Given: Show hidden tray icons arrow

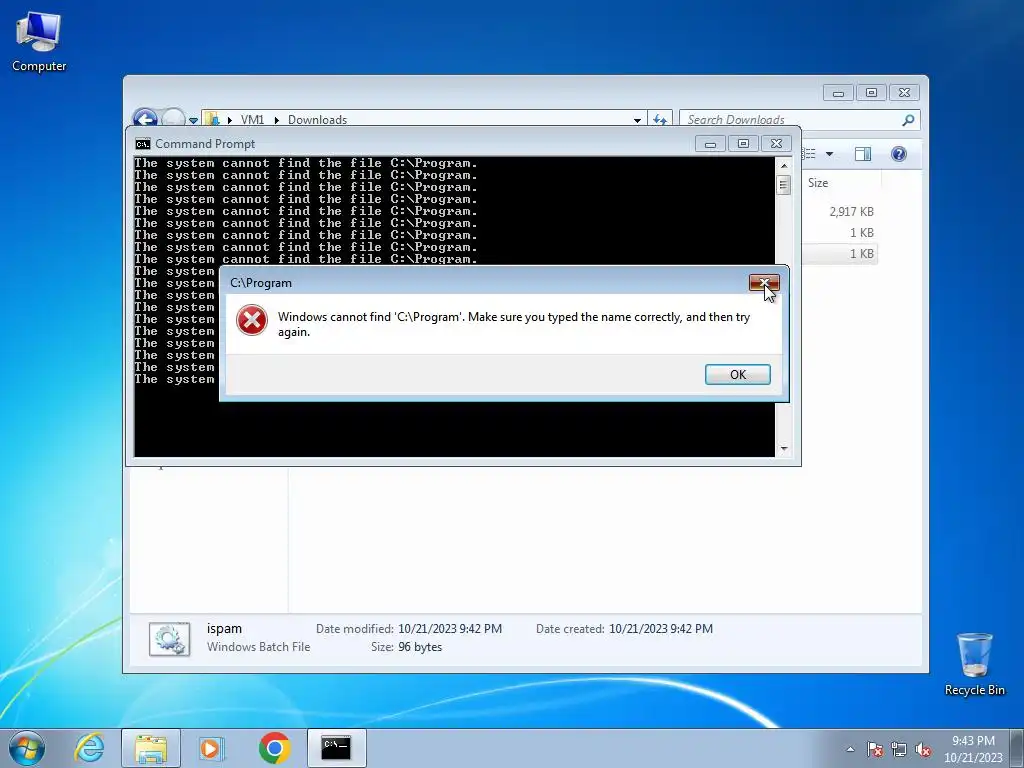Looking at the screenshot, I should pos(850,749).
